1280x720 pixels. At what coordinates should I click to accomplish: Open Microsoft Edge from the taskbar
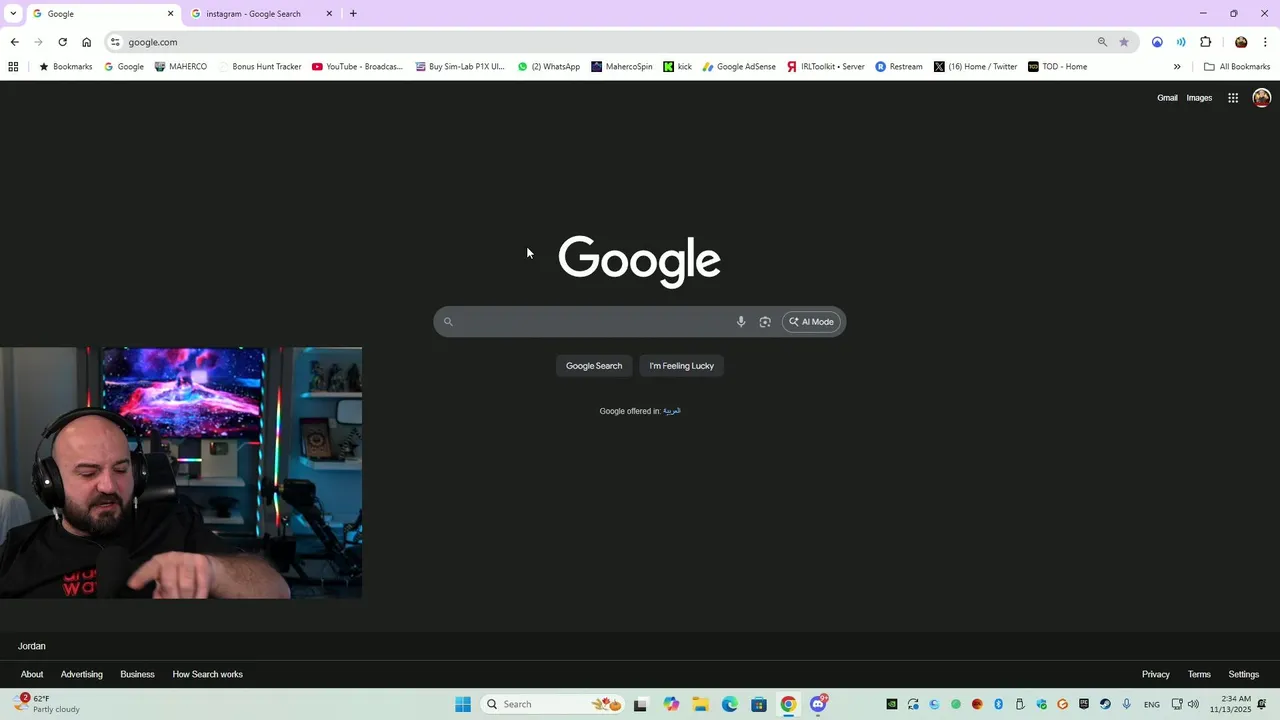pos(730,704)
